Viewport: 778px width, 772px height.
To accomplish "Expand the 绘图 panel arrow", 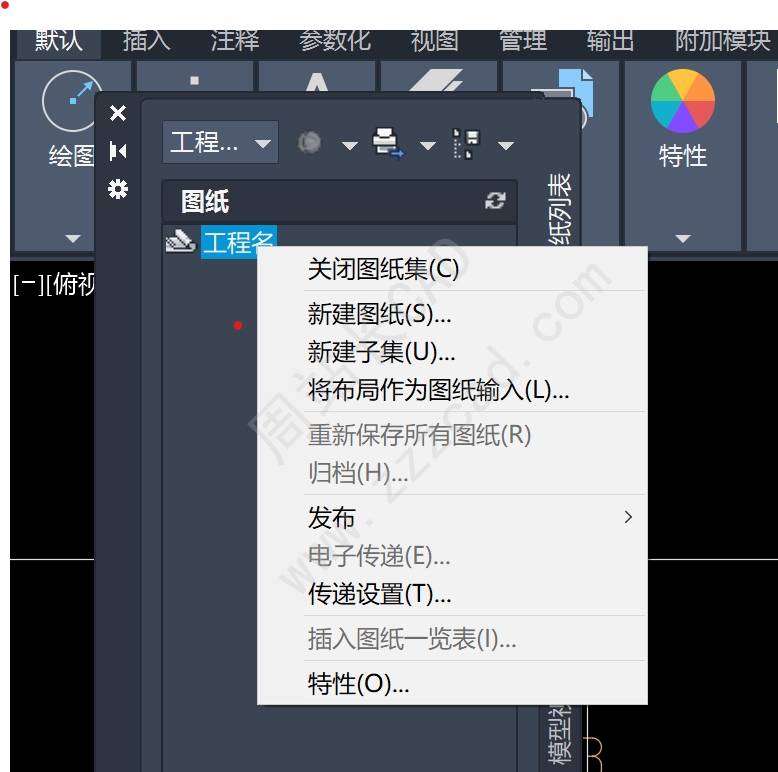I will click(x=72, y=239).
